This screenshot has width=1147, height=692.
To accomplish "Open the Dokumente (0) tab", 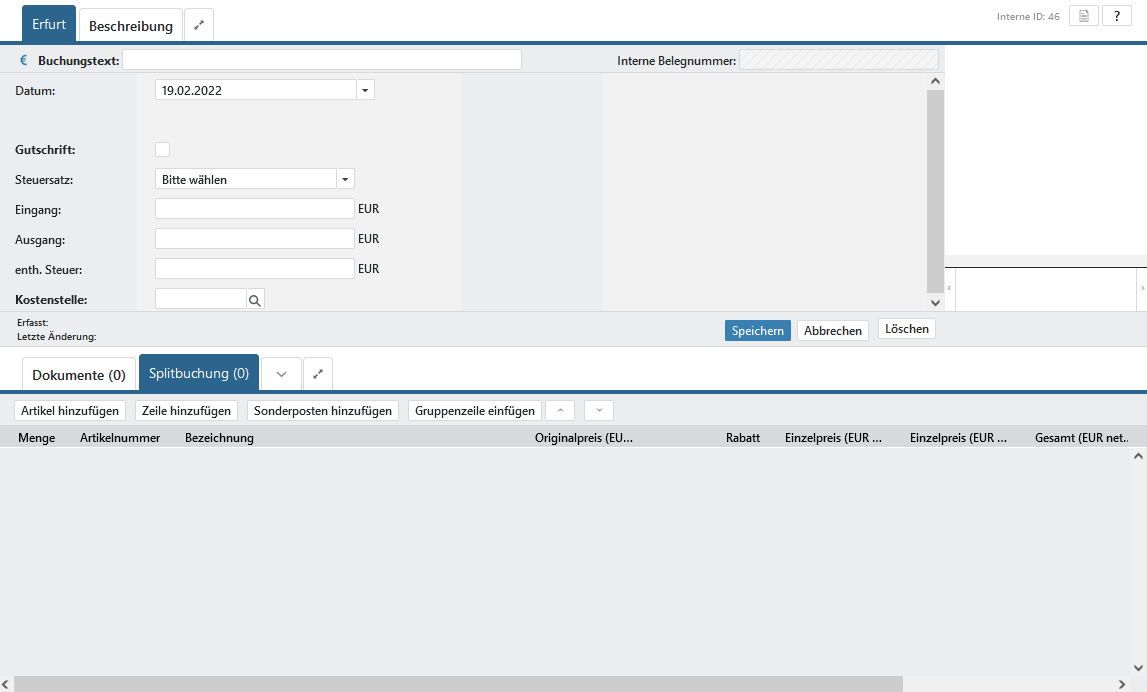I will [x=79, y=375].
